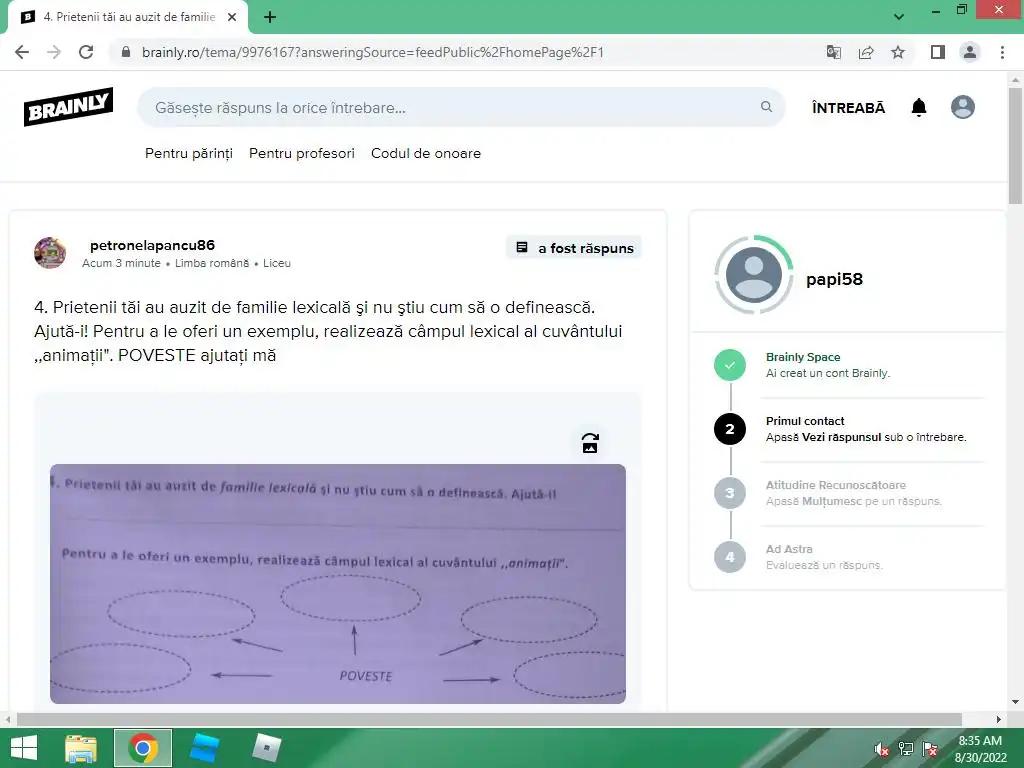
Task: Click the green checkmark Brainly Space step
Action: click(730, 365)
